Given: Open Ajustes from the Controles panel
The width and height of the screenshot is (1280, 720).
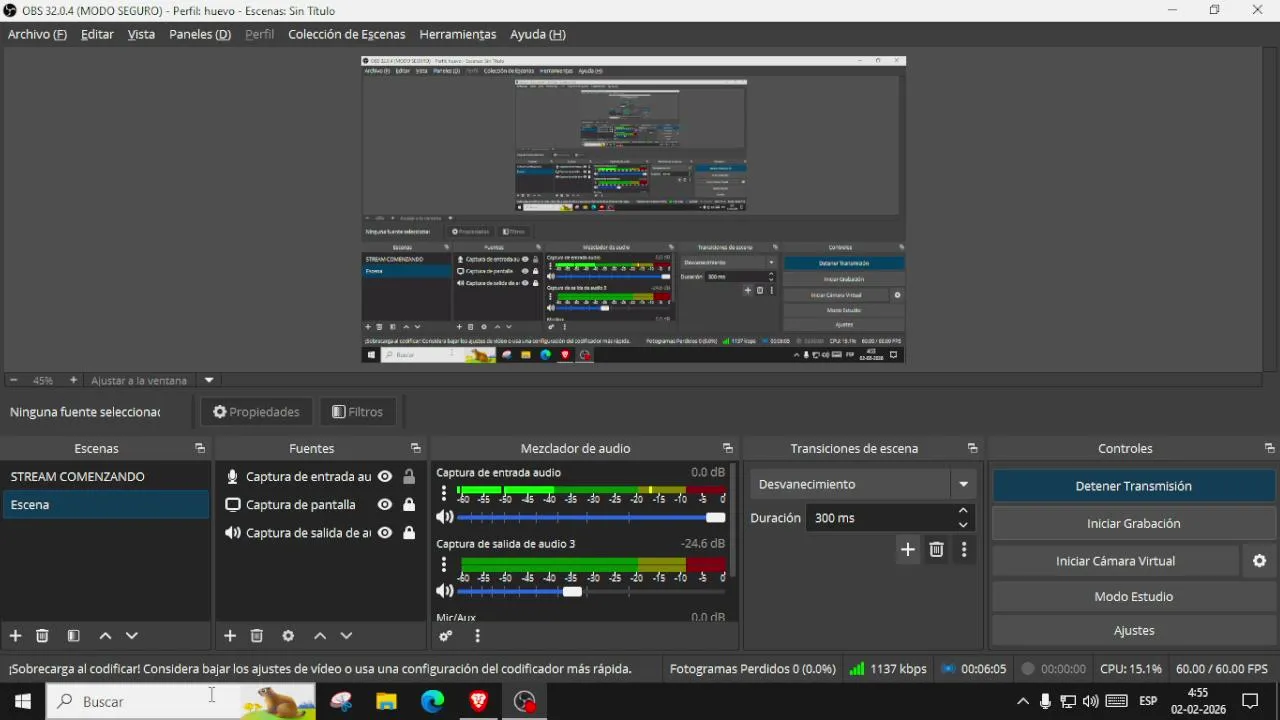Looking at the screenshot, I should tap(1133, 630).
